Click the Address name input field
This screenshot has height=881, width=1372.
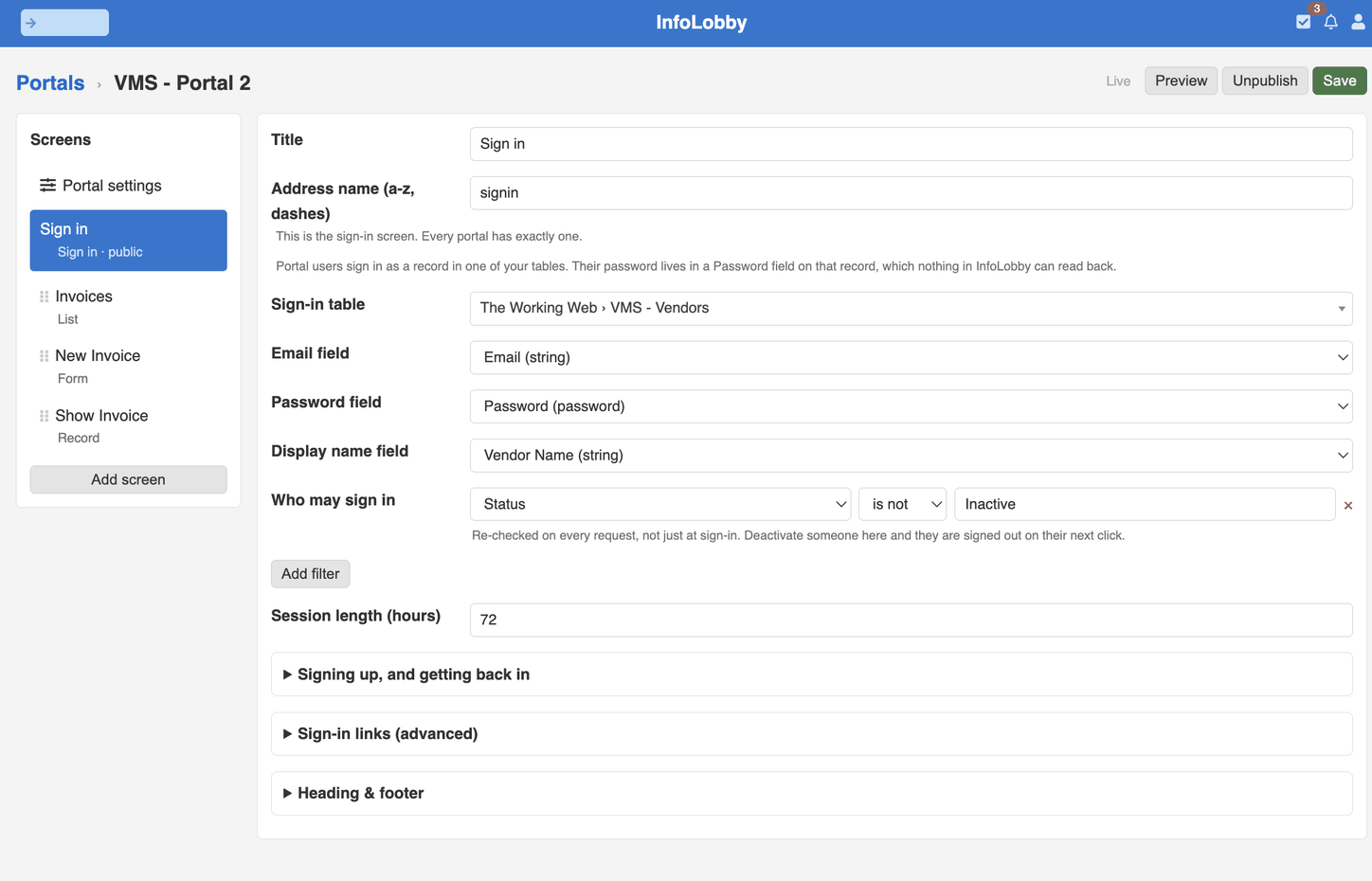click(x=911, y=193)
